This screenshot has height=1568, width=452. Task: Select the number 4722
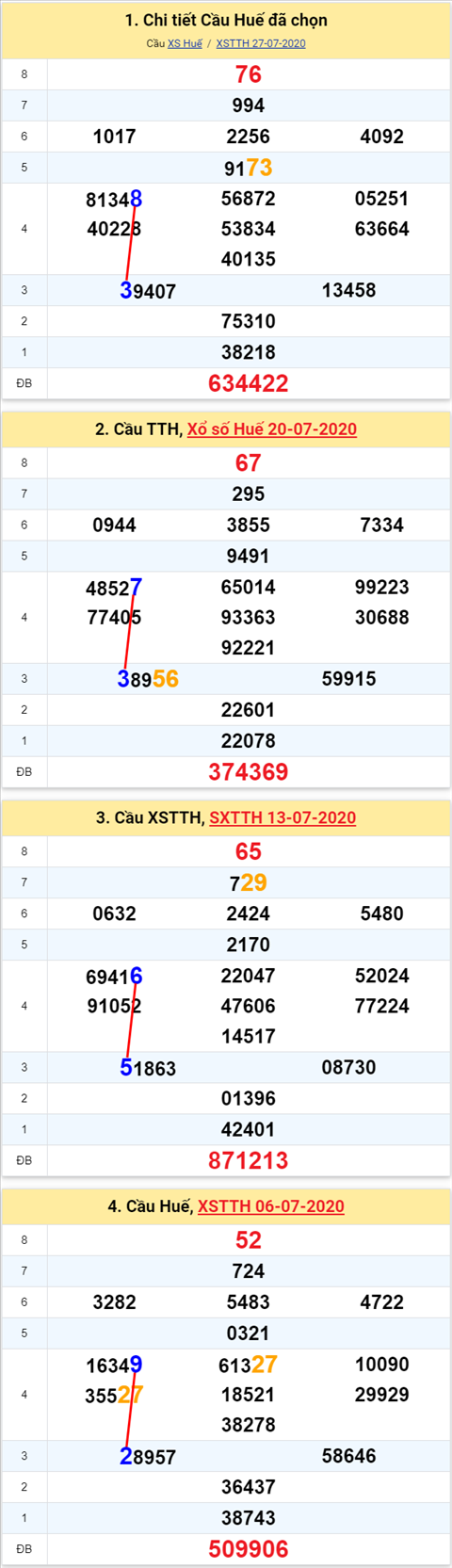(382, 1302)
